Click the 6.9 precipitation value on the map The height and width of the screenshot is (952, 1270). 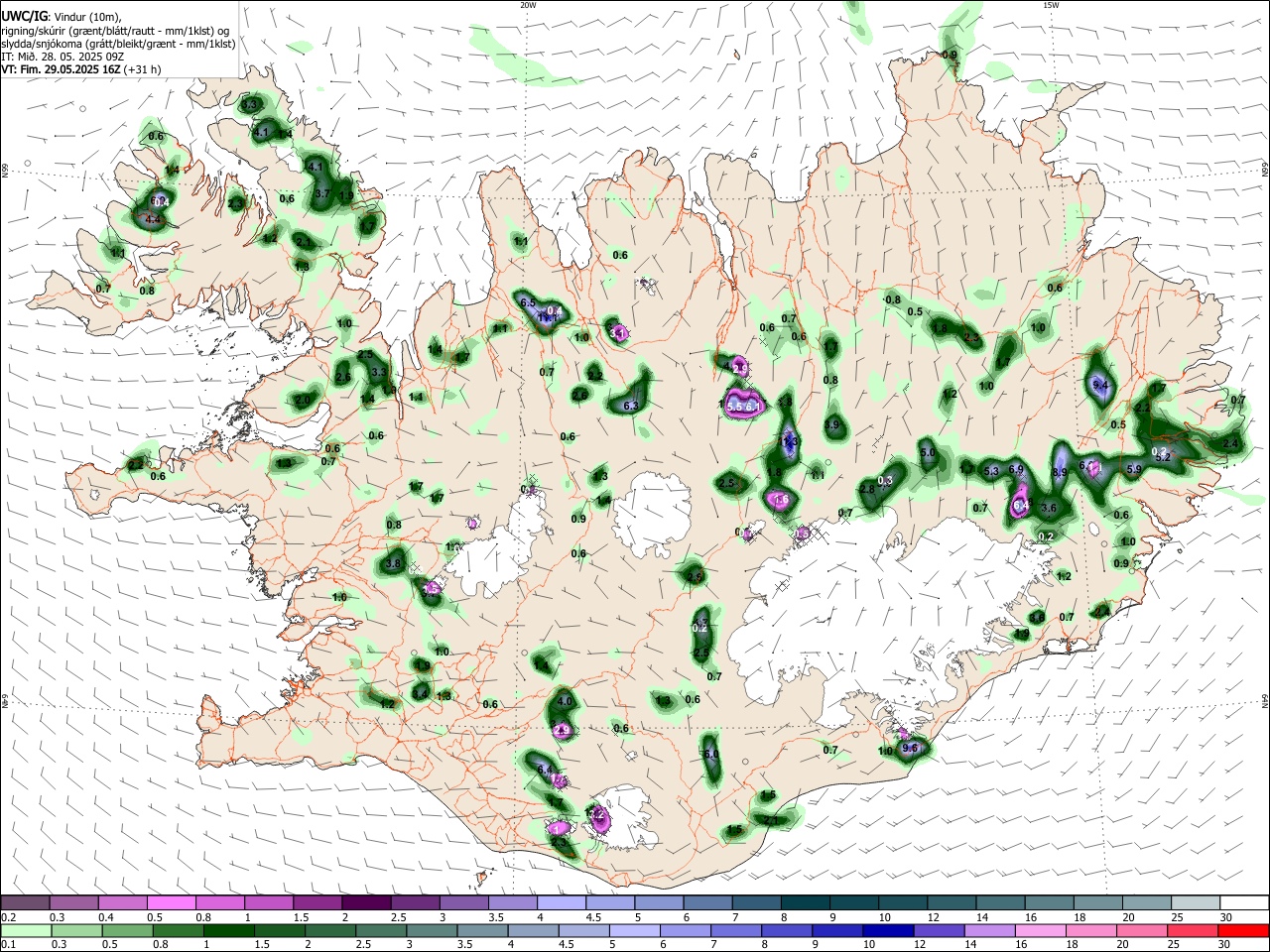tap(1016, 469)
